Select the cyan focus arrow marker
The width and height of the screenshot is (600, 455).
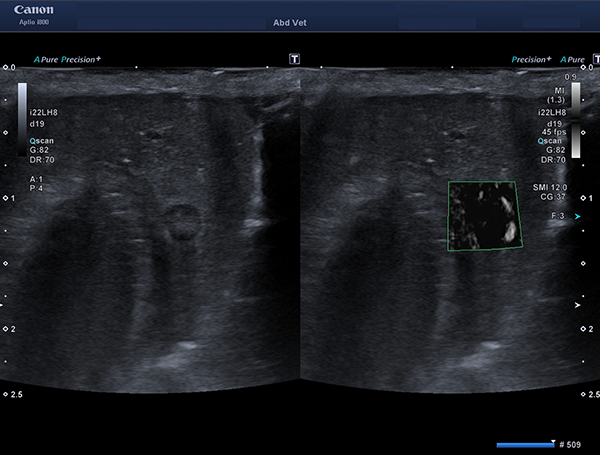(577, 217)
